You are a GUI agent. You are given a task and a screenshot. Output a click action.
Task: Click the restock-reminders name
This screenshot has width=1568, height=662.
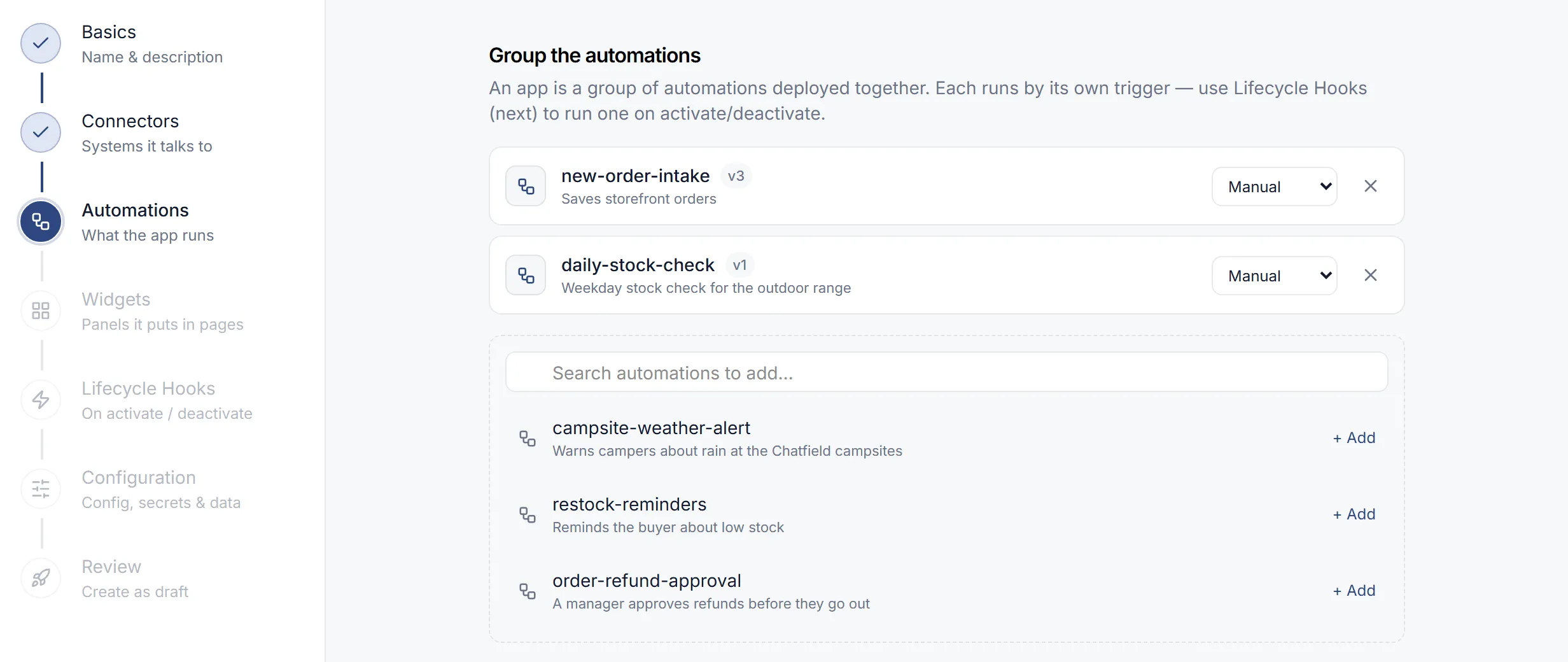[x=629, y=504]
